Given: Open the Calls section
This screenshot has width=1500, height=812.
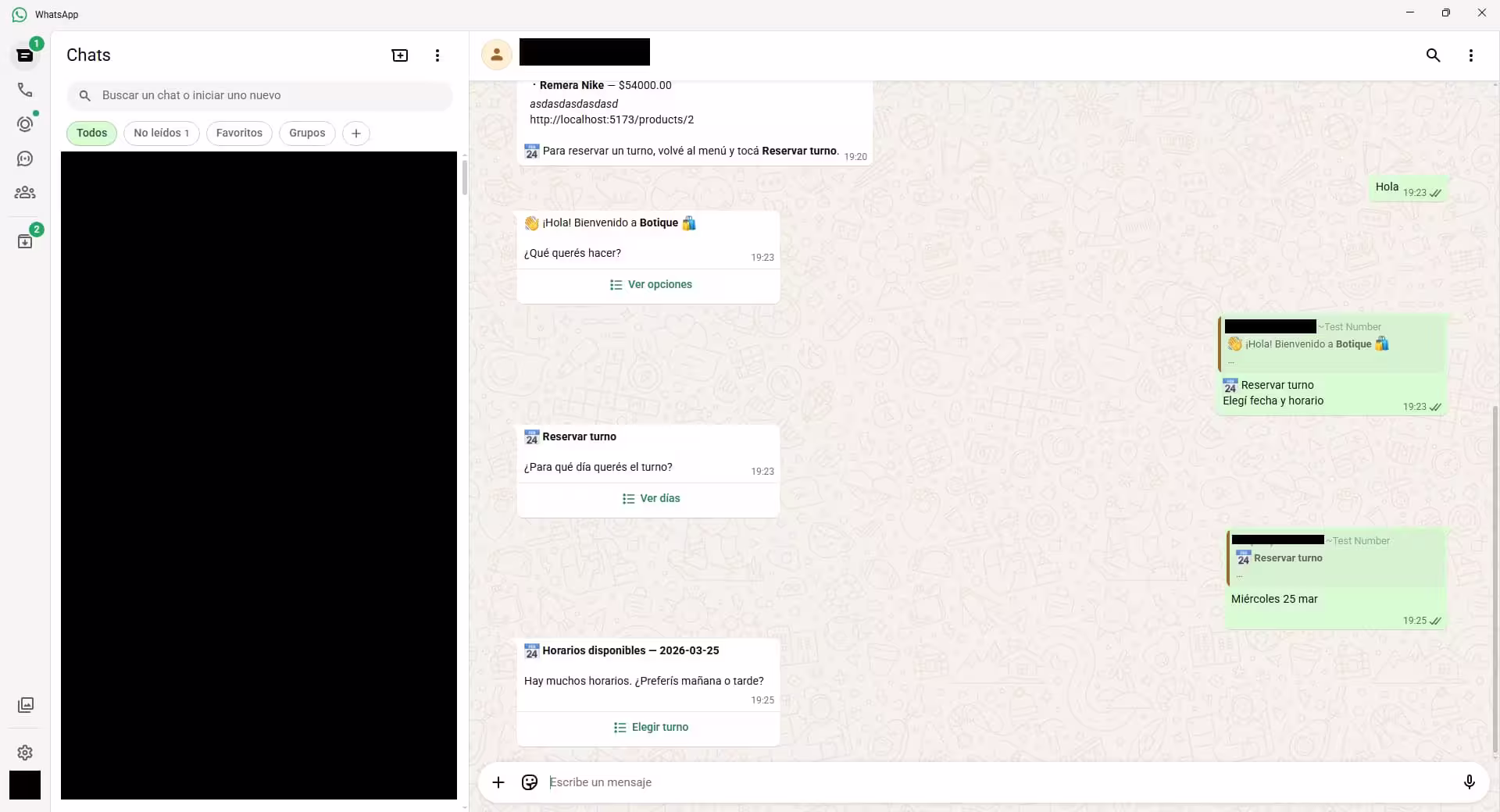Looking at the screenshot, I should [x=25, y=91].
